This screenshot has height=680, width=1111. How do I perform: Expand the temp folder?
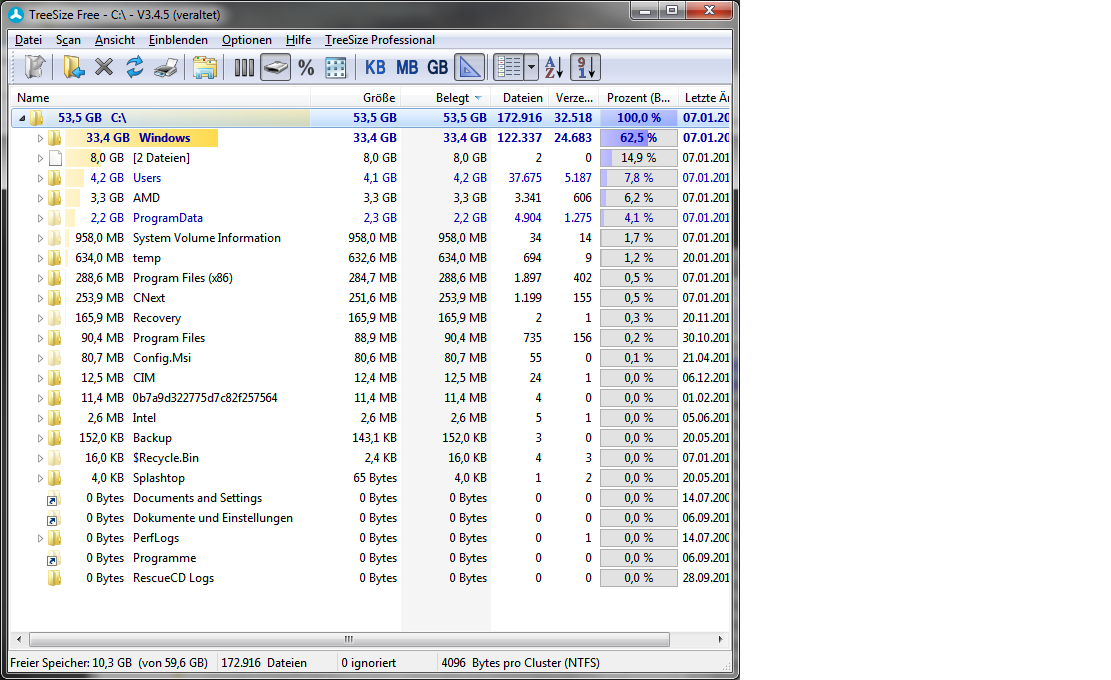[x=40, y=258]
